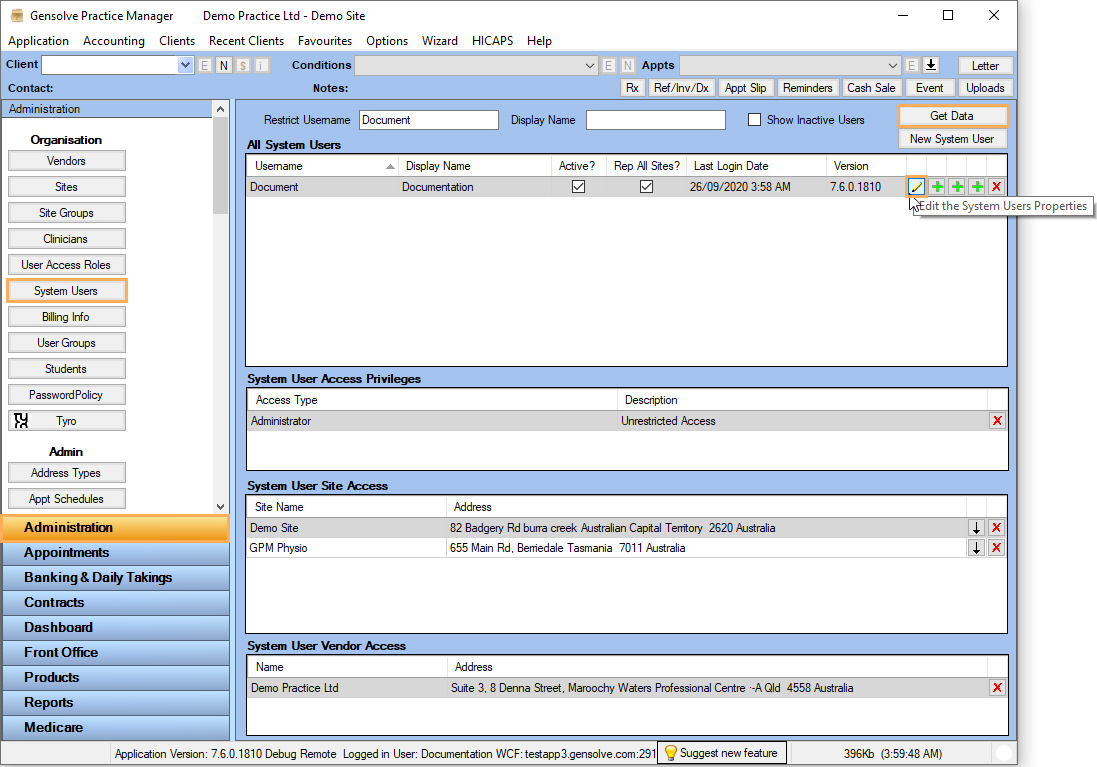Remove Demo Practice Ltd vendor access
1097x767 pixels.
tap(996, 688)
